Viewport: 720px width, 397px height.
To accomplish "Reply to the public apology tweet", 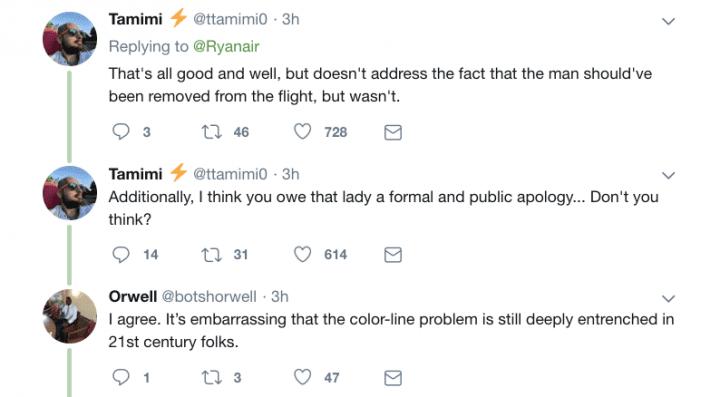I will pyautogui.click(x=121, y=255).
